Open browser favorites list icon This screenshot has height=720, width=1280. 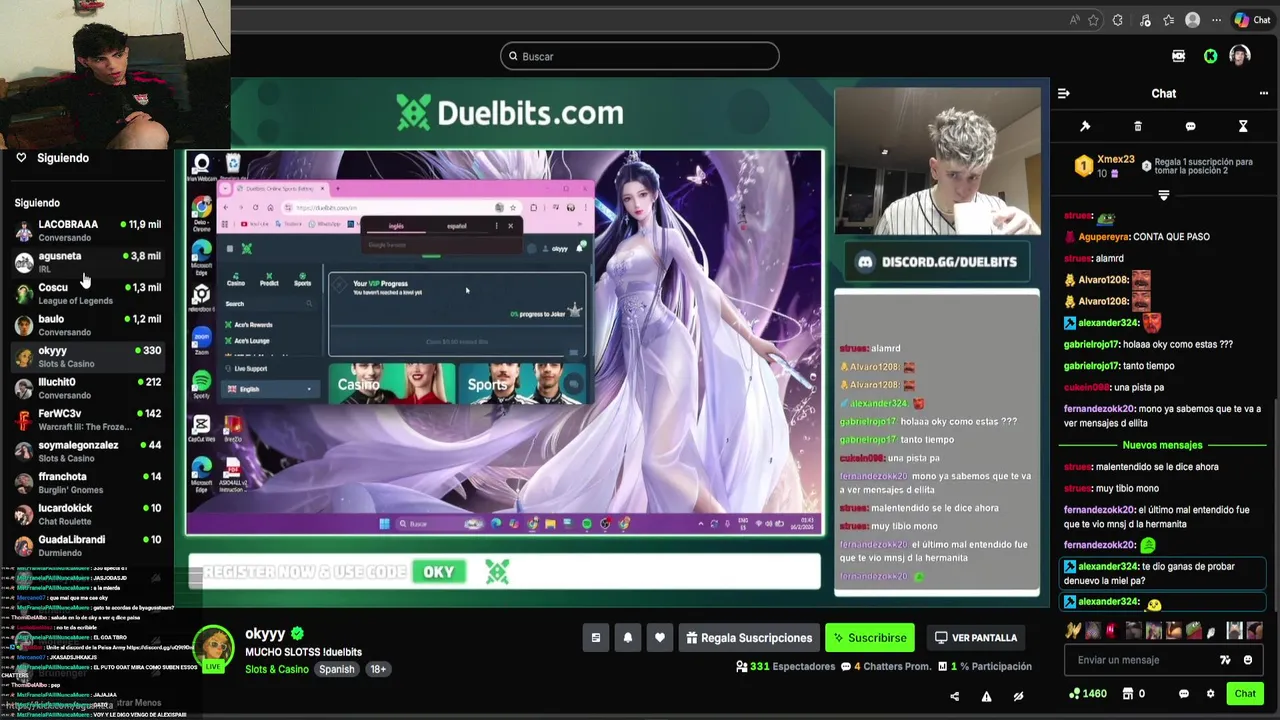[1168, 20]
